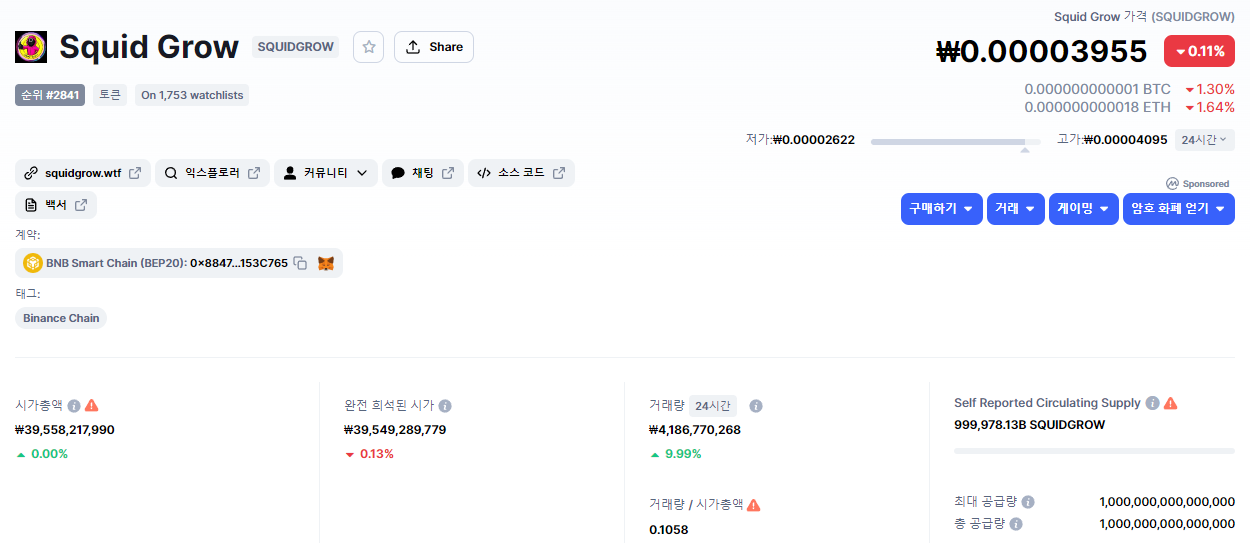Open the 구매하기 dropdown menu
1250x560 pixels.
tap(941, 209)
